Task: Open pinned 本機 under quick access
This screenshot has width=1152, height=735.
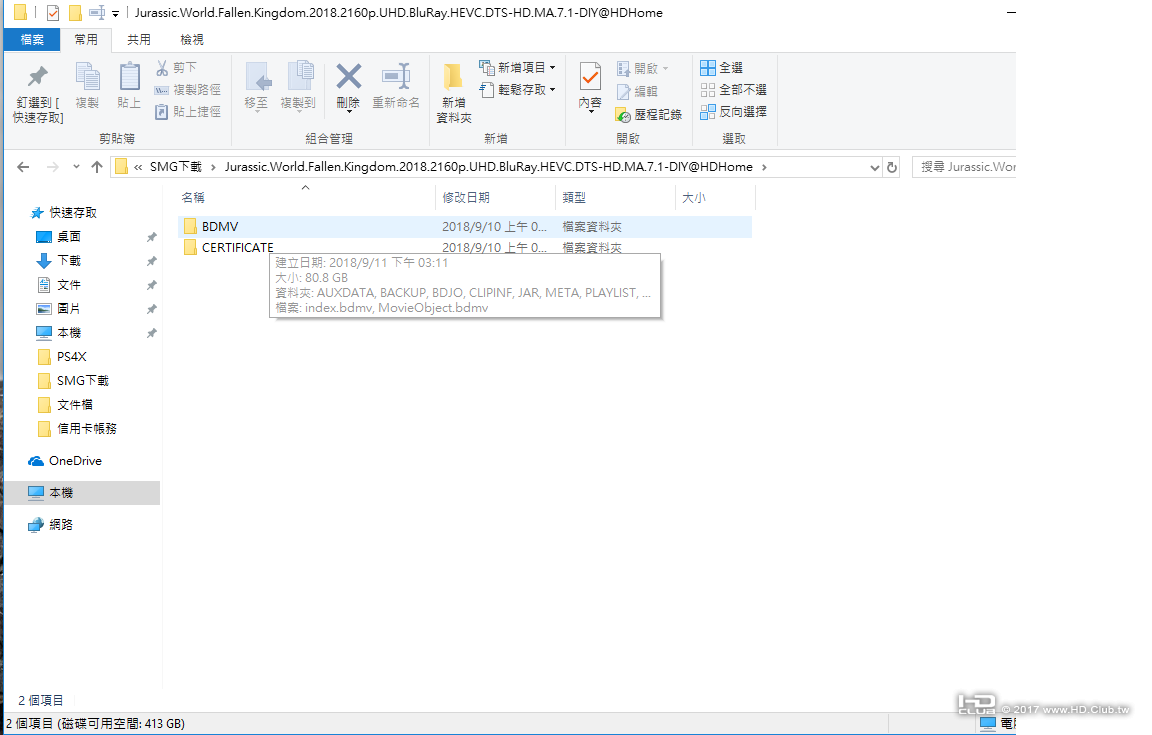Action: click(69, 333)
